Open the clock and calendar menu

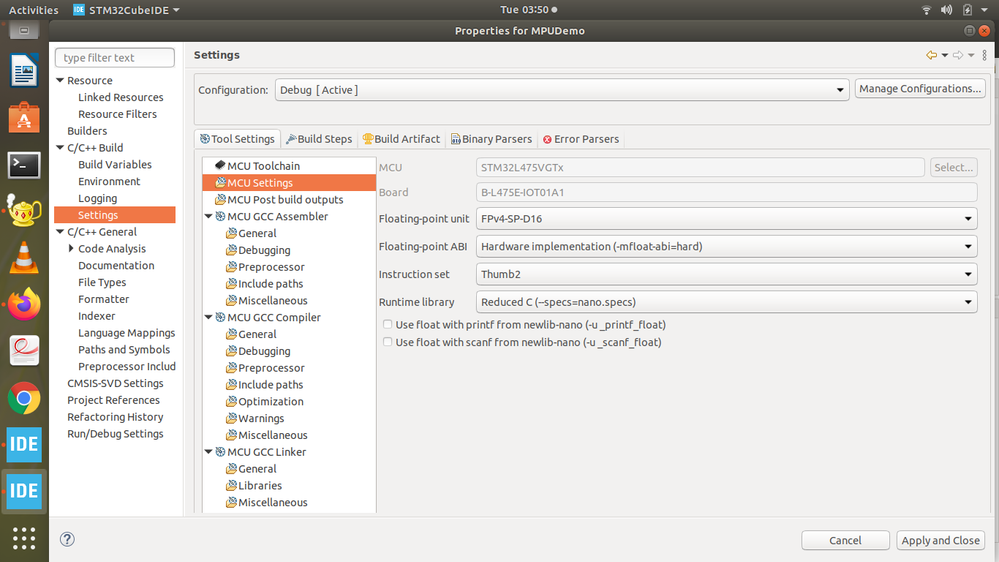pos(528,10)
